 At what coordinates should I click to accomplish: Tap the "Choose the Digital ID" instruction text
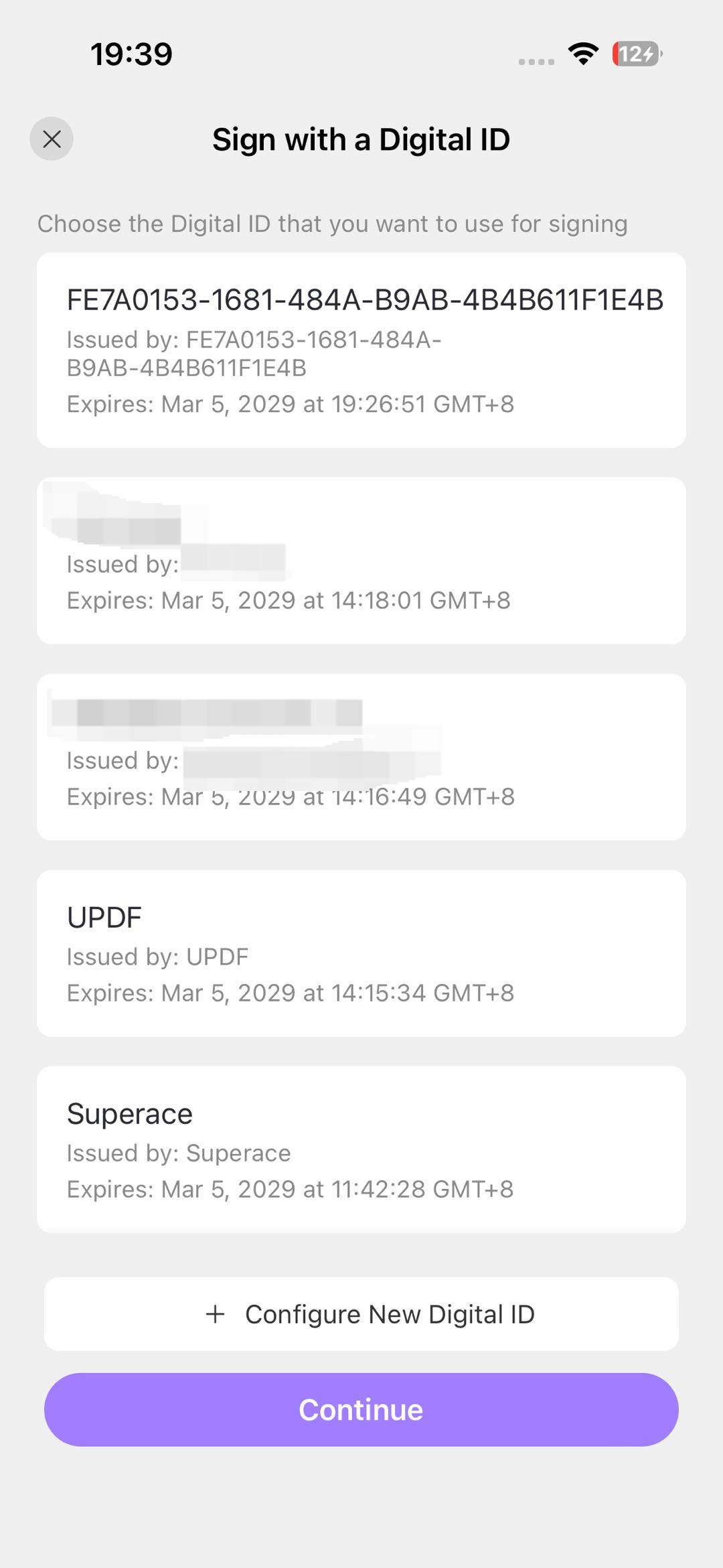[x=332, y=224]
